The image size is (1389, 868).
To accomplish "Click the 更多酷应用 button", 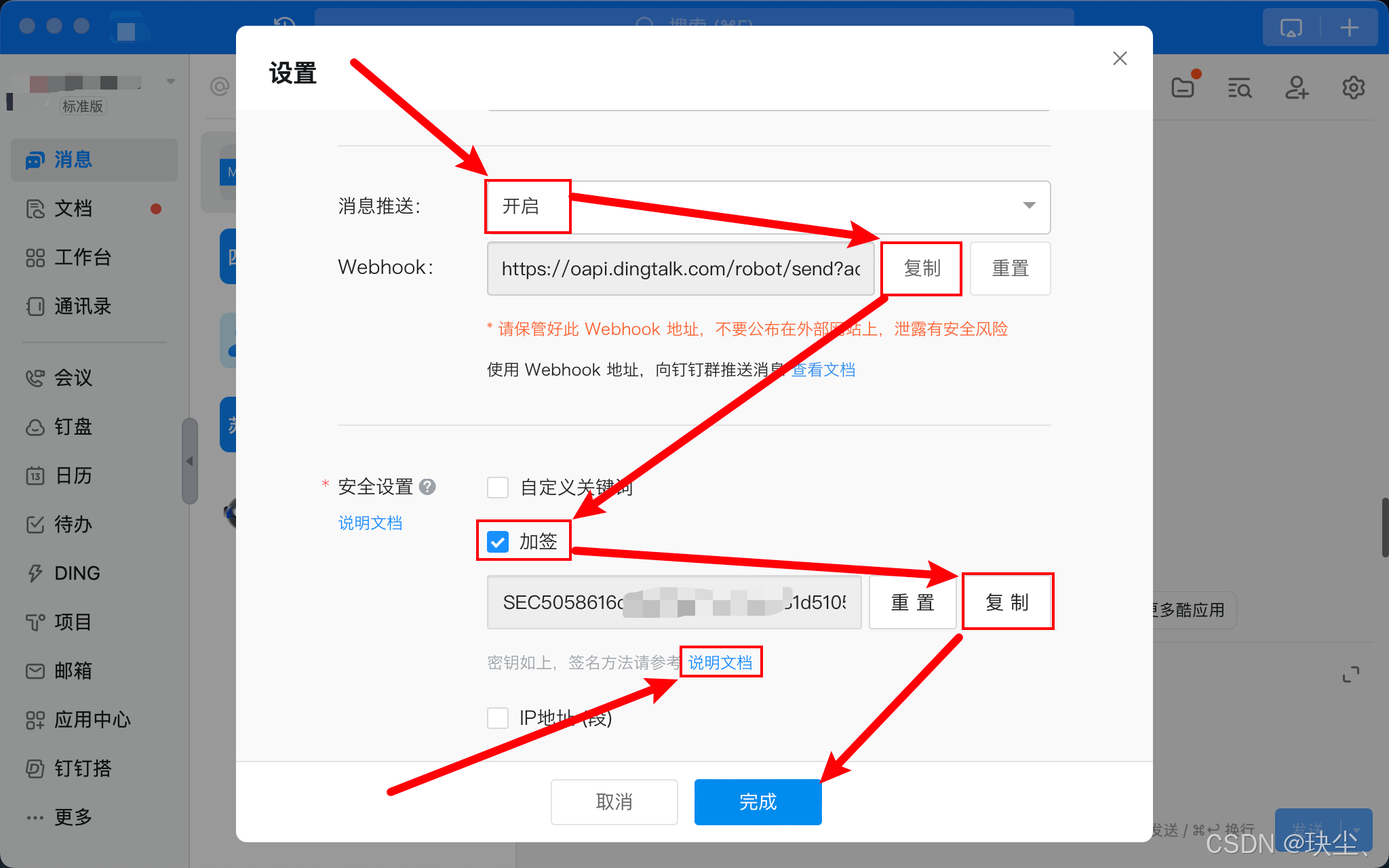I will click(x=1192, y=610).
